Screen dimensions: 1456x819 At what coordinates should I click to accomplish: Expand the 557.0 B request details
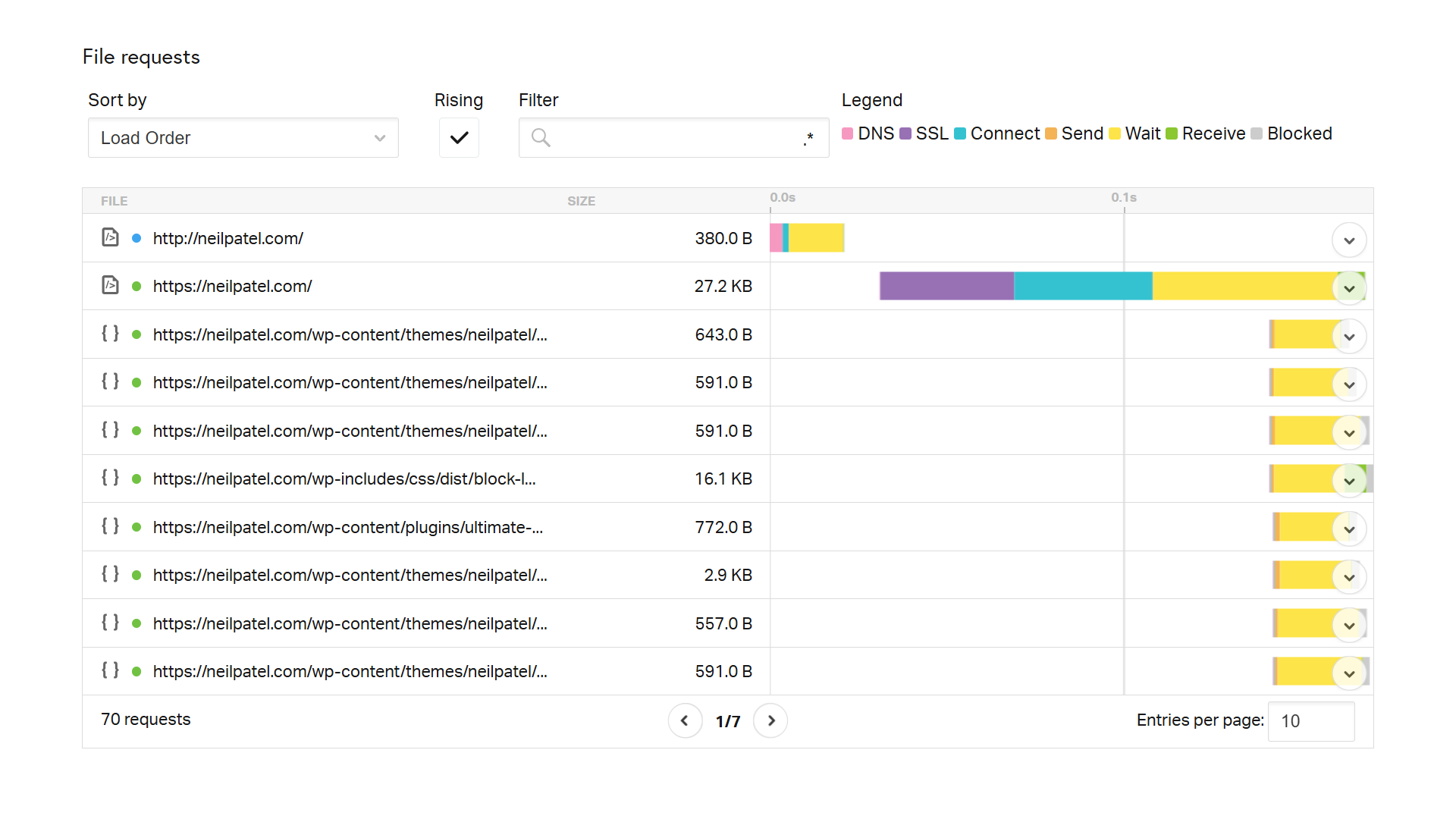pos(1349,626)
